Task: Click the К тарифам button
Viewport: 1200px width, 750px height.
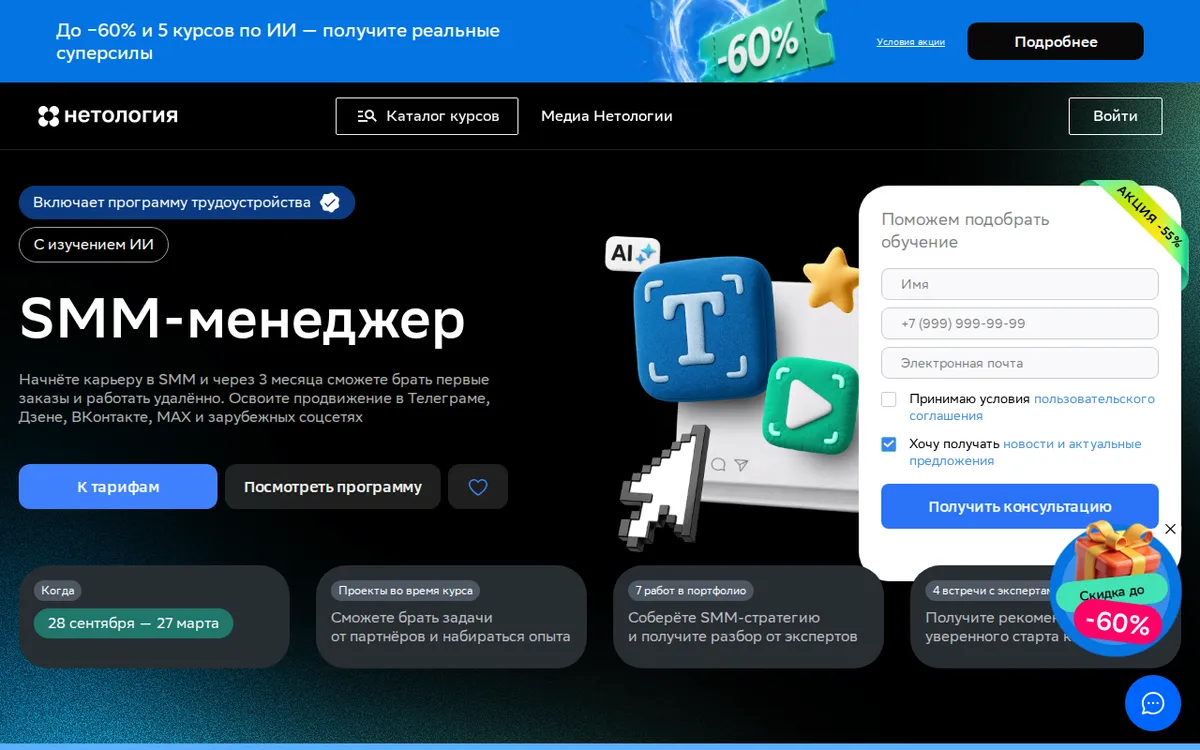Action: click(x=118, y=487)
